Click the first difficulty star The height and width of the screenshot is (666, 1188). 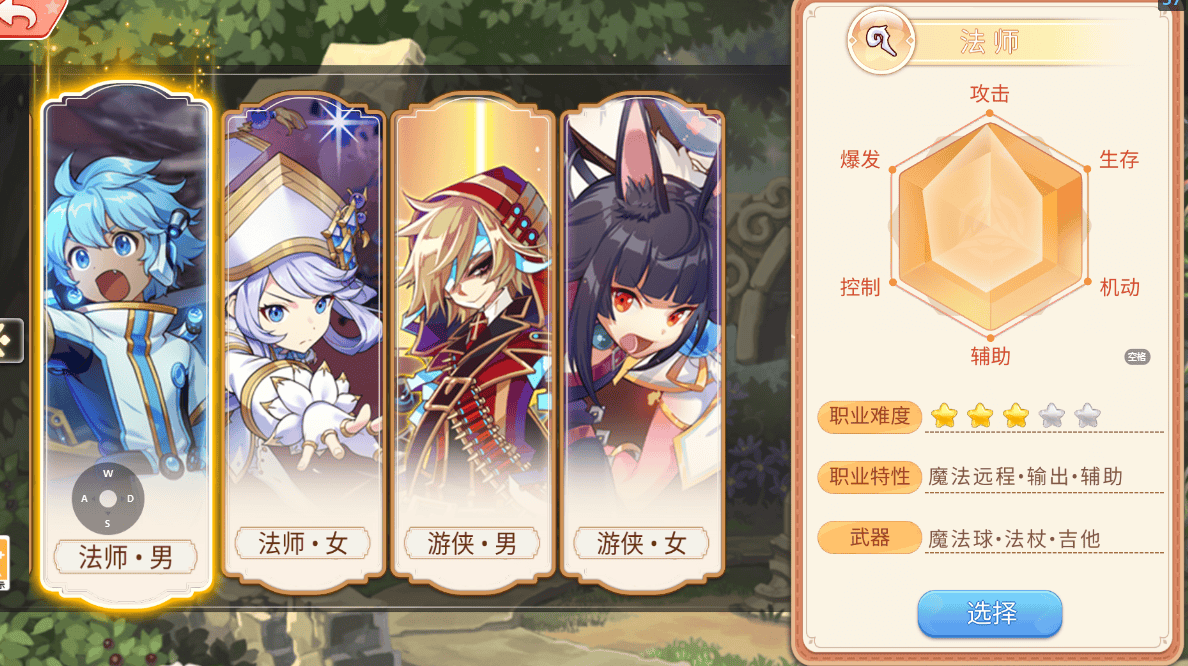tap(944, 416)
